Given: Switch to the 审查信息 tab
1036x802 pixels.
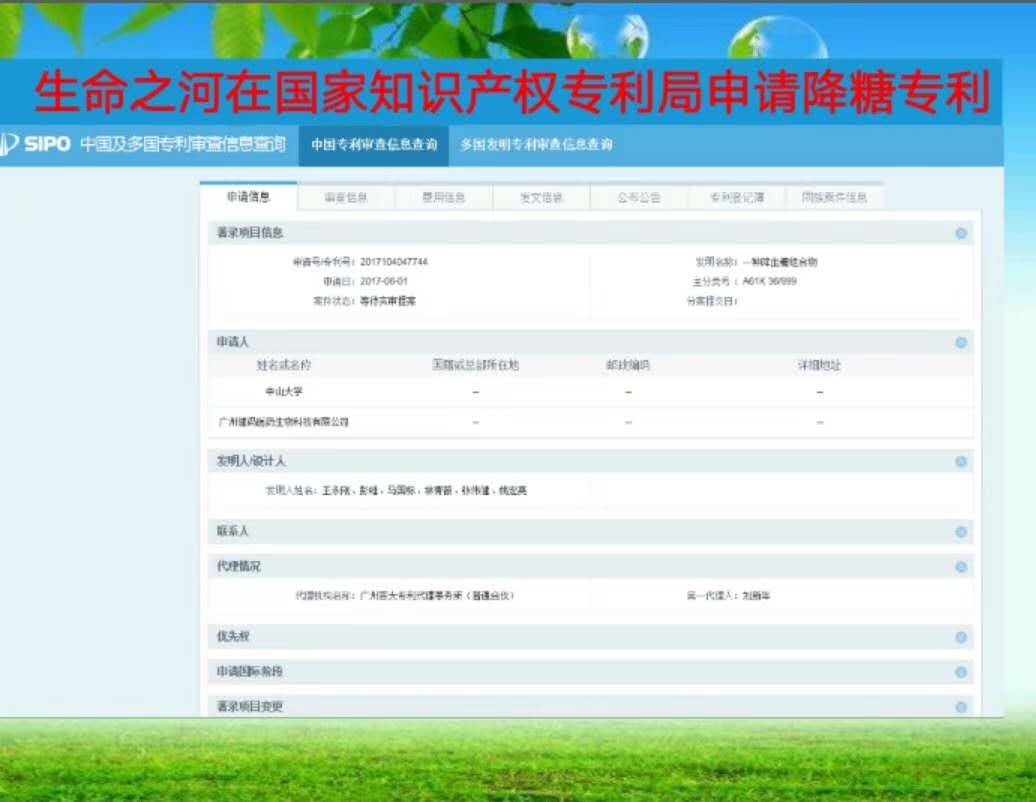Looking at the screenshot, I should point(346,198).
